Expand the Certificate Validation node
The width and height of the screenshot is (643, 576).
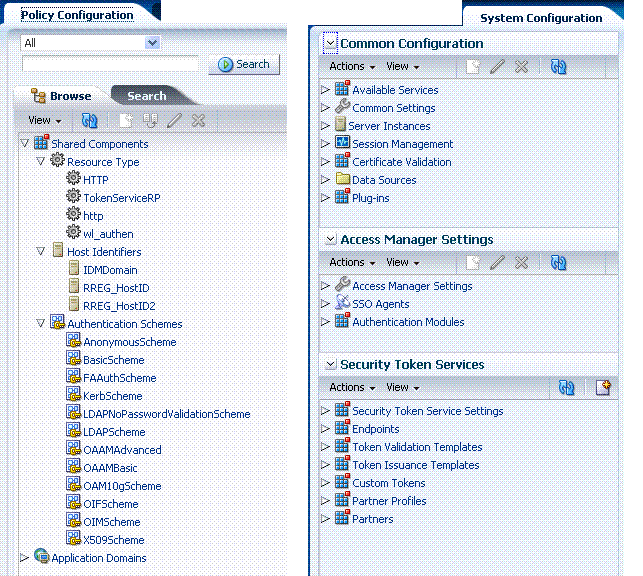pos(325,162)
